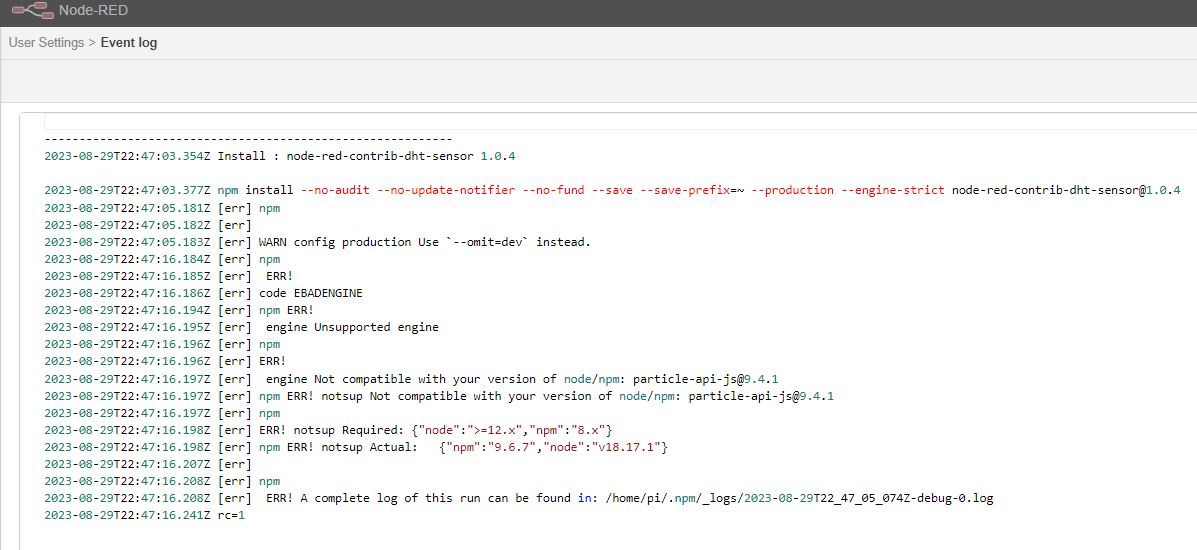The height and width of the screenshot is (550, 1197).
Task: Click the breadcrumb '>' separator arrow
Action: [x=92, y=43]
